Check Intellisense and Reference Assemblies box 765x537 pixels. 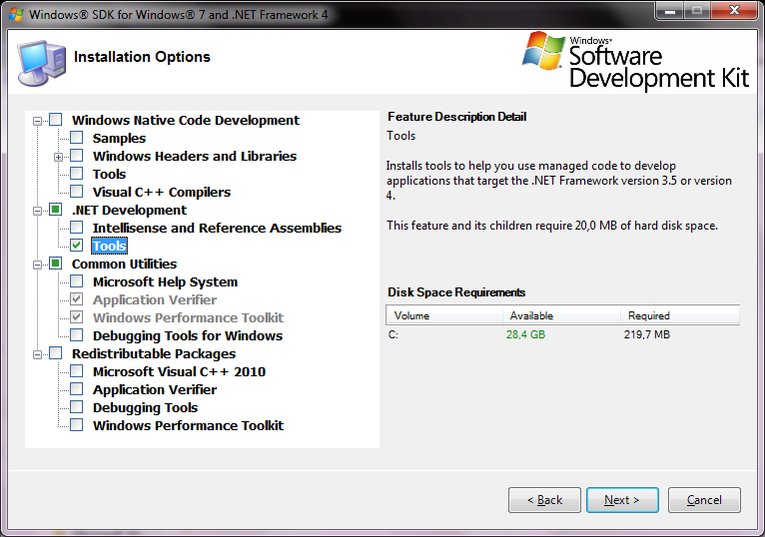tap(77, 227)
